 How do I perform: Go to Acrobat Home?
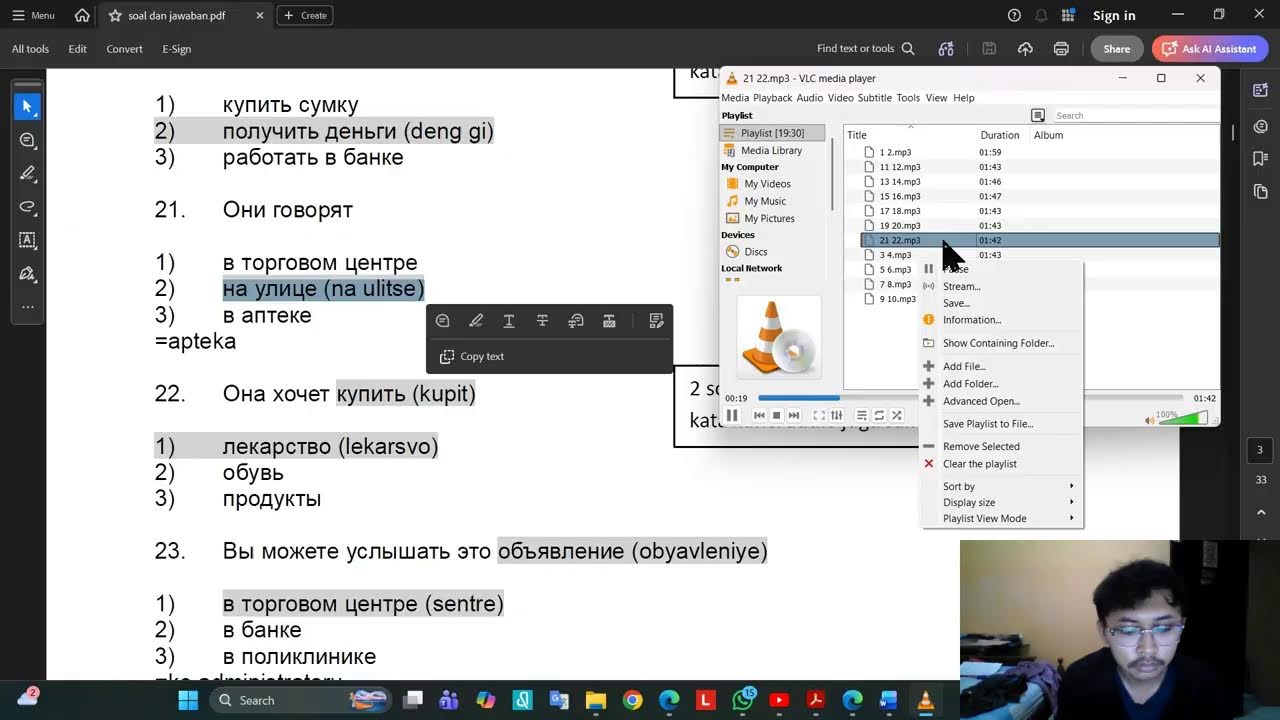coord(82,15)
